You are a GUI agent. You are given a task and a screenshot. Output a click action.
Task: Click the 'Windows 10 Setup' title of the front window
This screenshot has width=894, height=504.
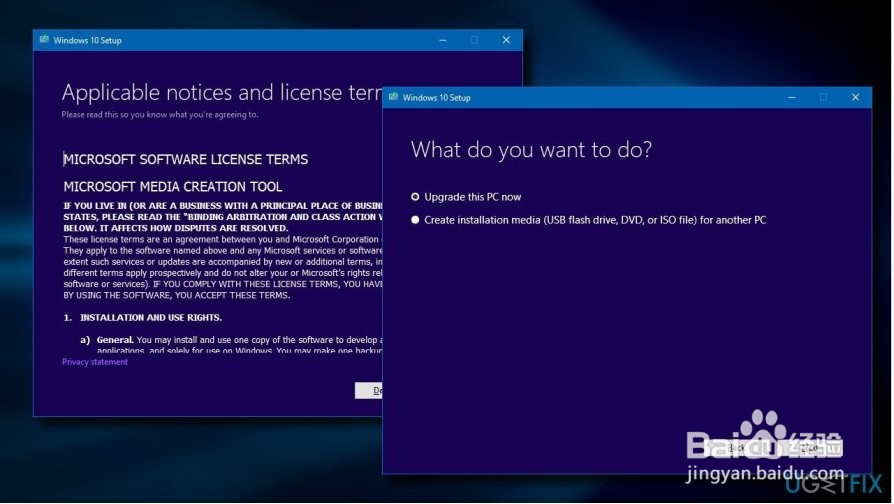[437, 97]
